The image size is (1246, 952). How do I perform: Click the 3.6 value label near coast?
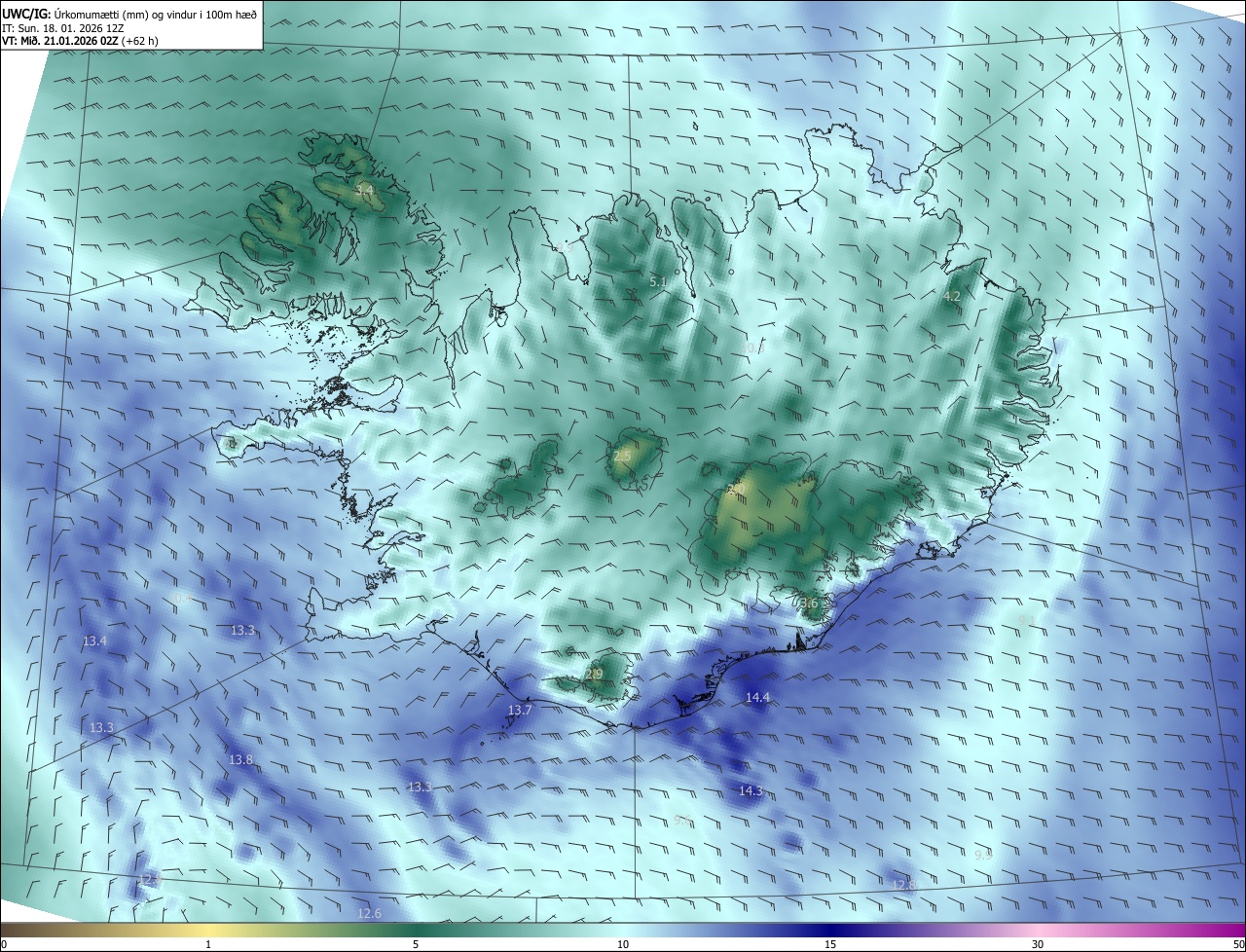click(809, 604)
